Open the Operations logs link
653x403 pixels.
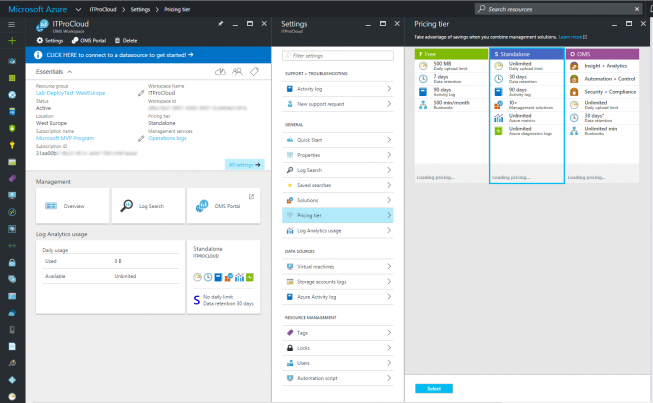pos(167,138)
